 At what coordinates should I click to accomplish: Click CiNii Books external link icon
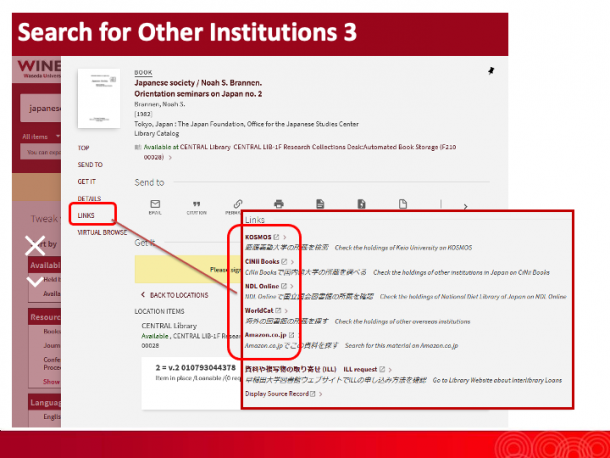point(284,261)
